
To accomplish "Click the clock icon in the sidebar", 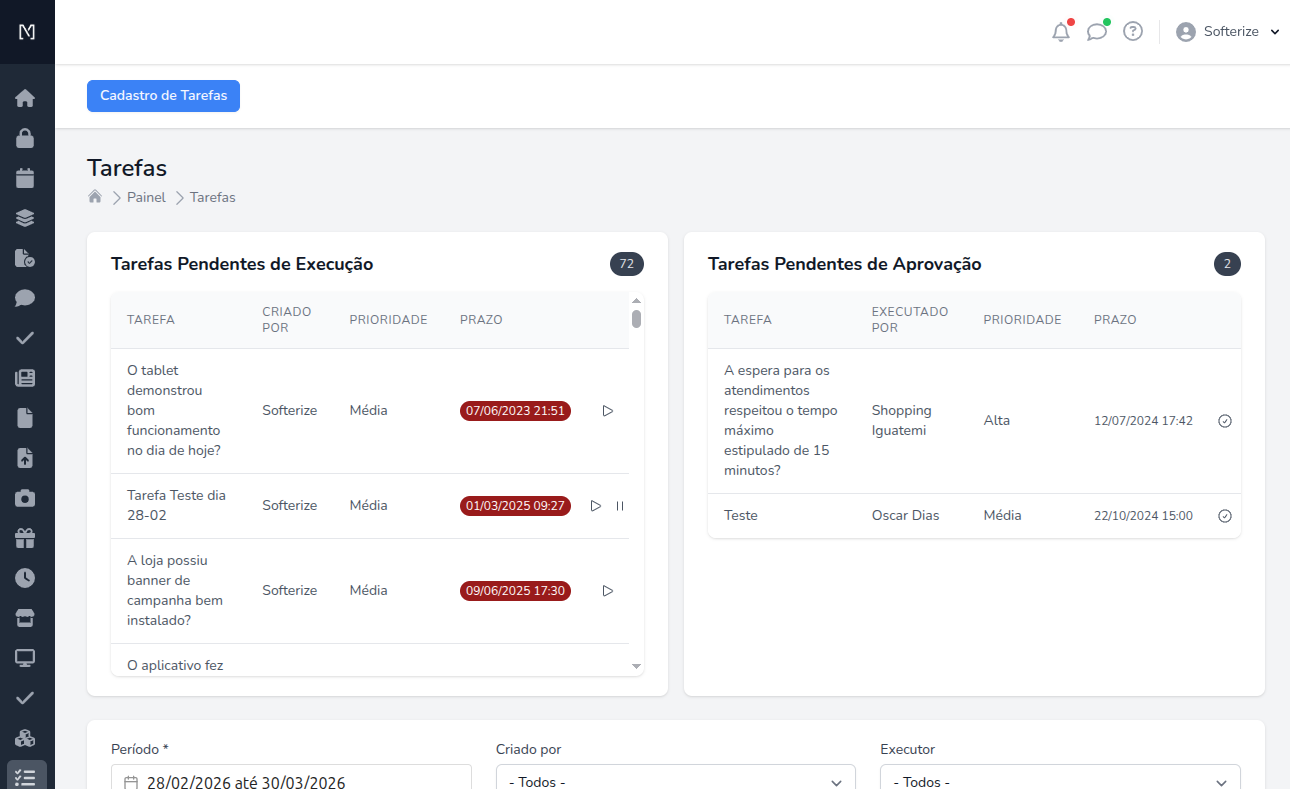I will click(27, 577).
